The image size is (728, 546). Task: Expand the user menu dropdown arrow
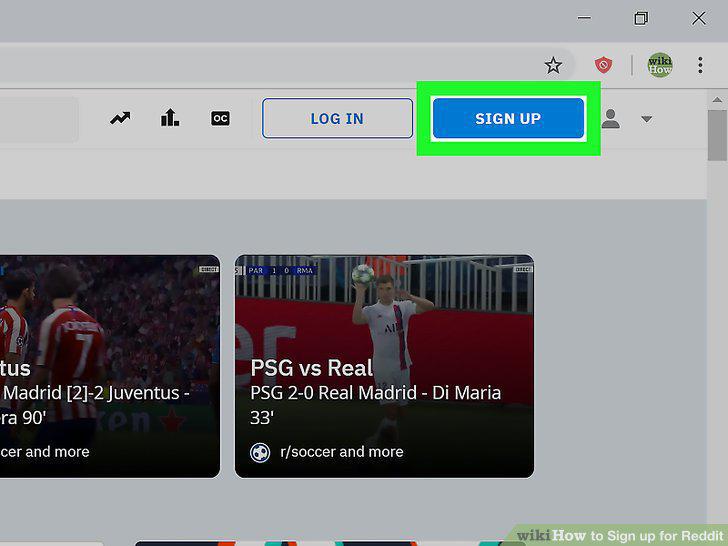[x=647, y=119]
